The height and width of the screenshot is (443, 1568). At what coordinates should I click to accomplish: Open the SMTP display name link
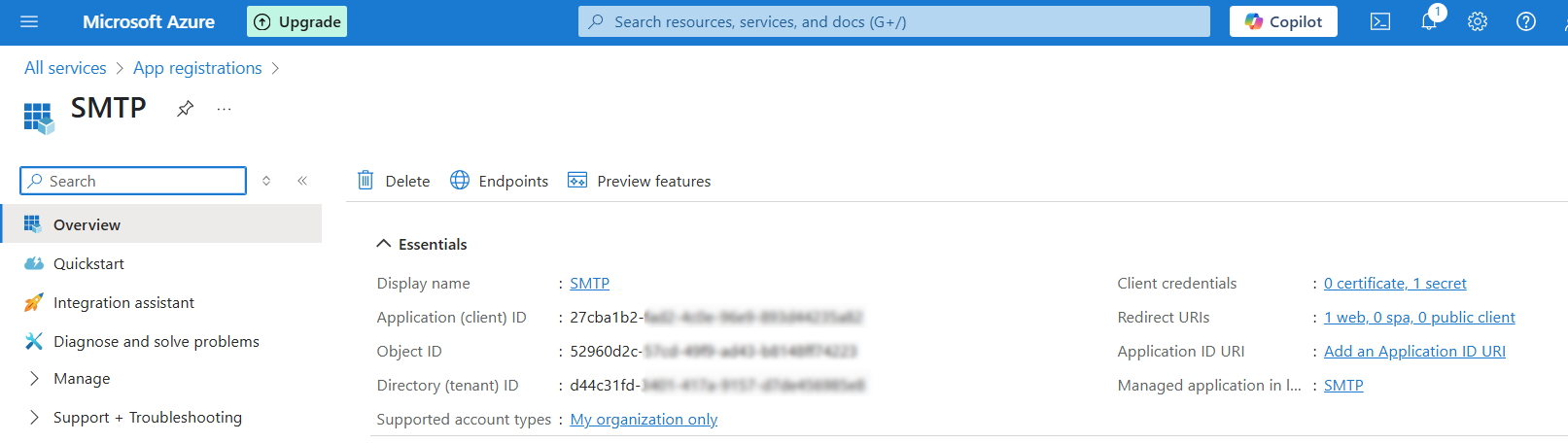tap(589, 283)
